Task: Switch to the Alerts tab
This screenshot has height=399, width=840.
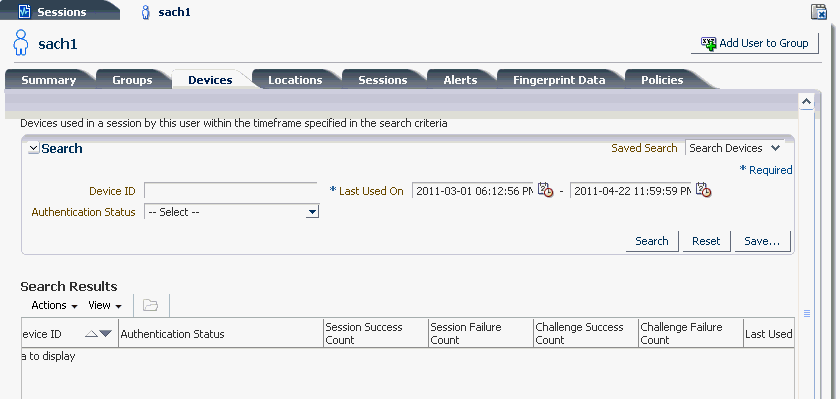Action: pyautogui.click(x=460, y=80)
